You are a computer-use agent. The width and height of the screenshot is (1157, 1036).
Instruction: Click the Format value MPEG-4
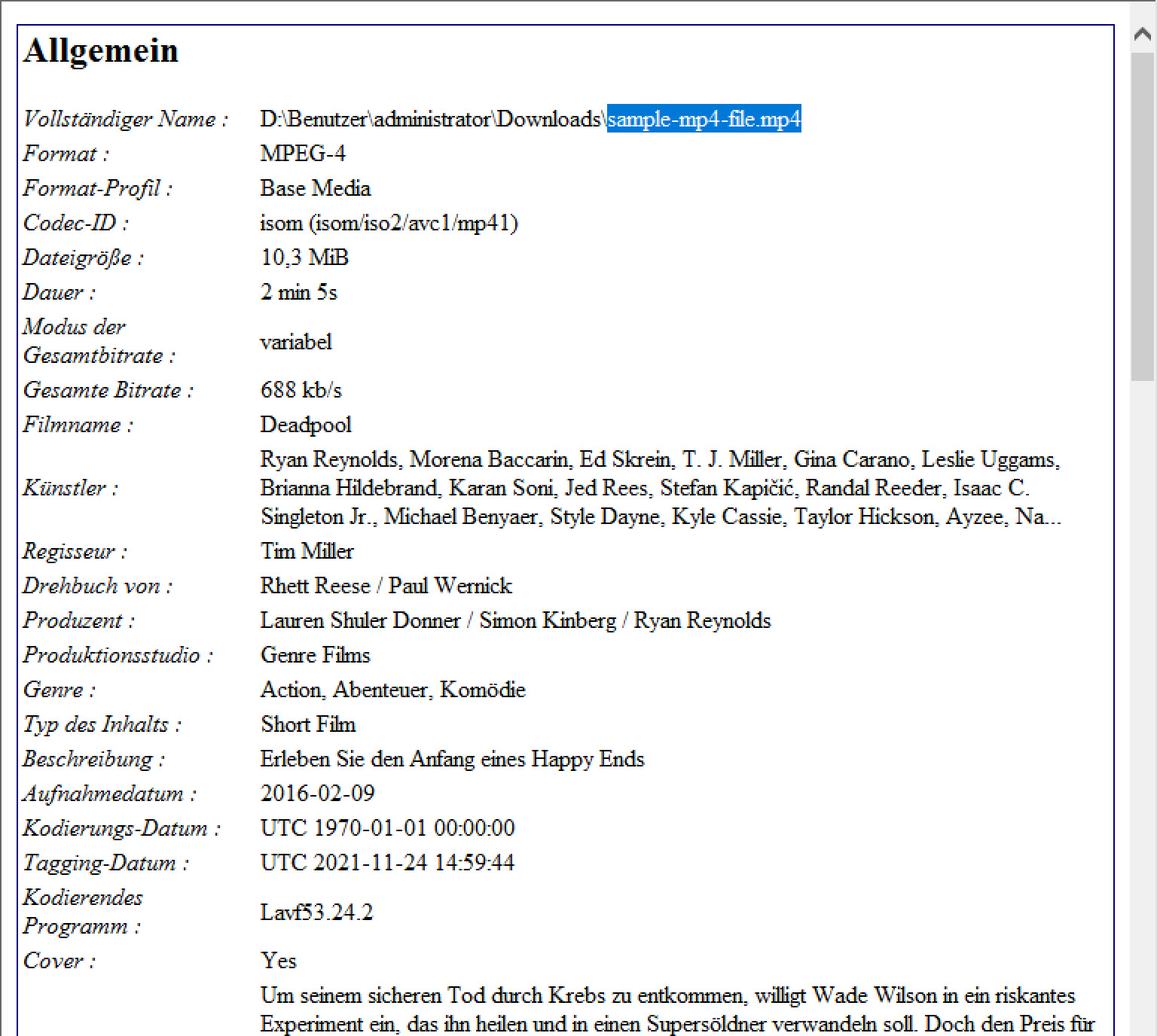click(303, 154)
